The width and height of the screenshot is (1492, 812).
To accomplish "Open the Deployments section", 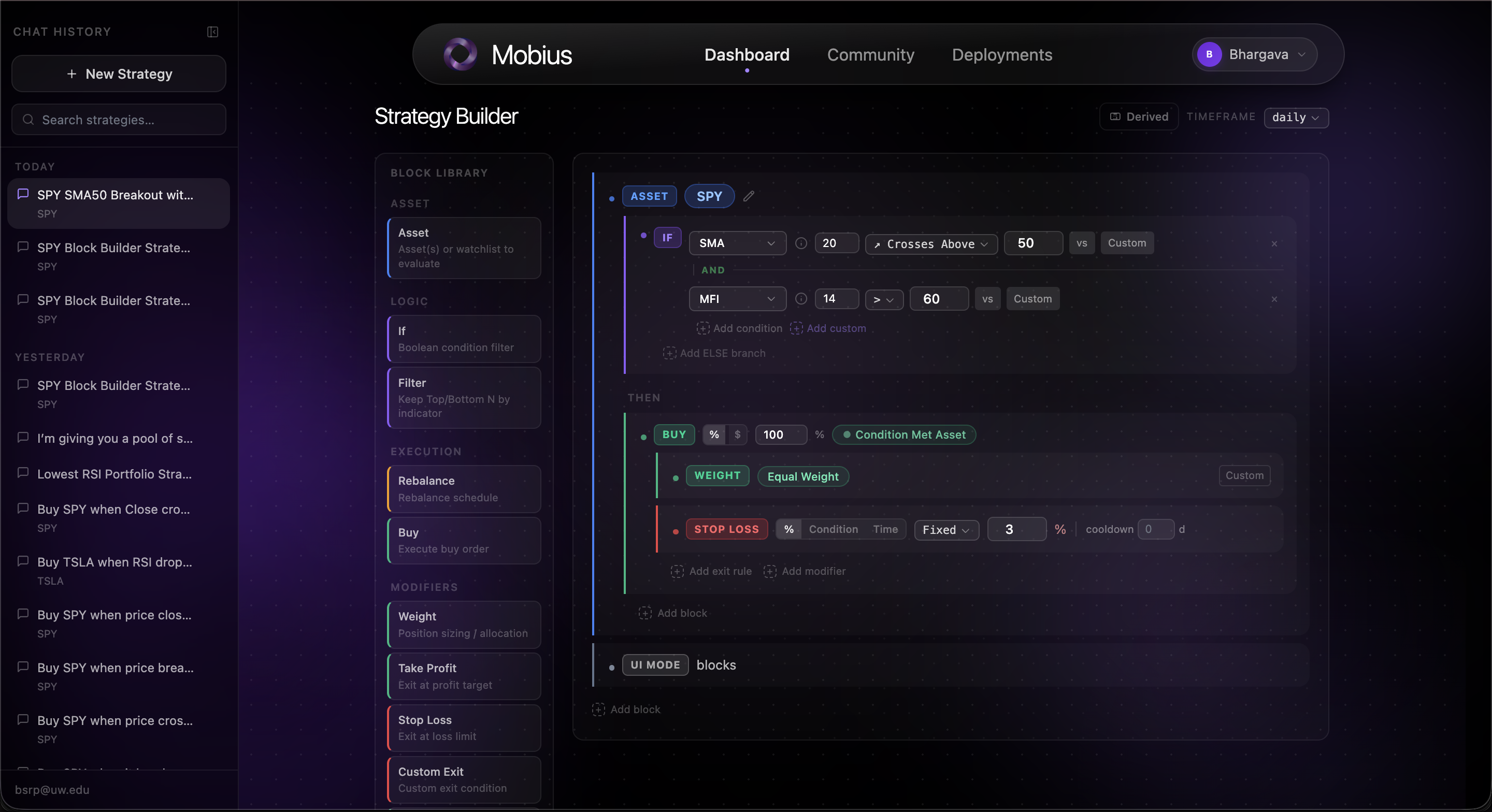I will coord(1002,55).
